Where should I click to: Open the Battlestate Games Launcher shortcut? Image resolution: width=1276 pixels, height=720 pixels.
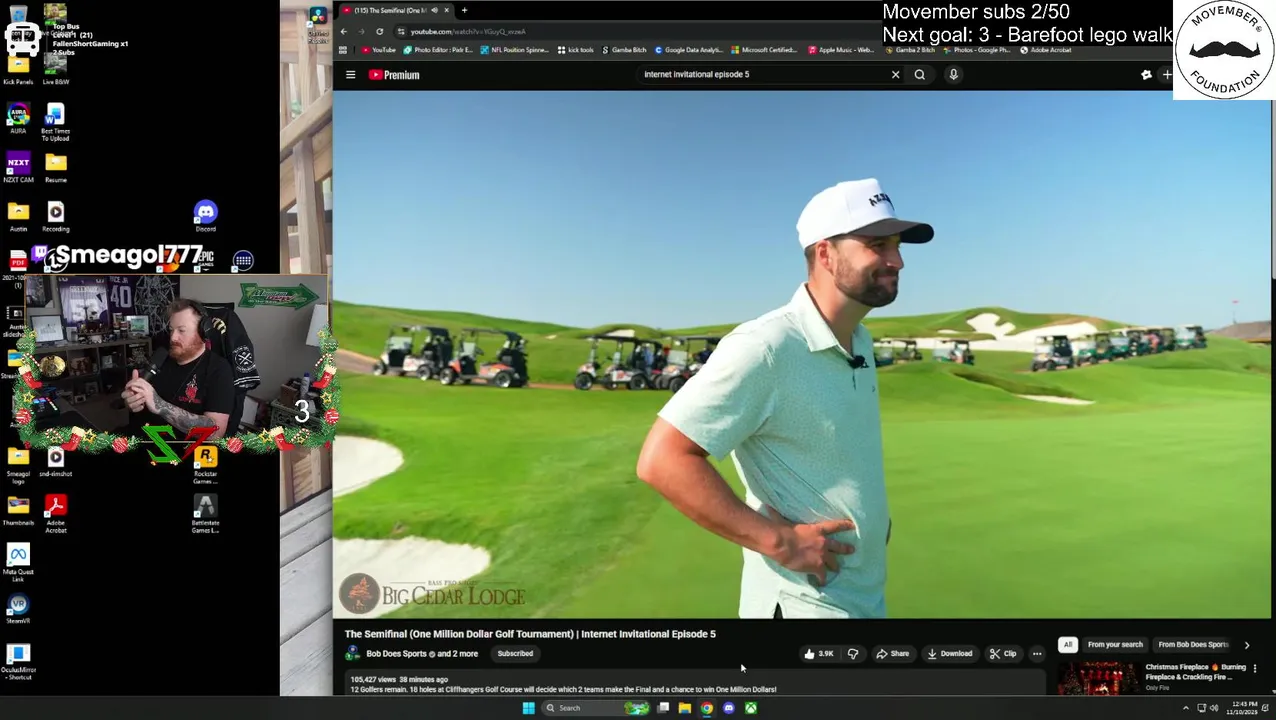[x=205, y=514]
